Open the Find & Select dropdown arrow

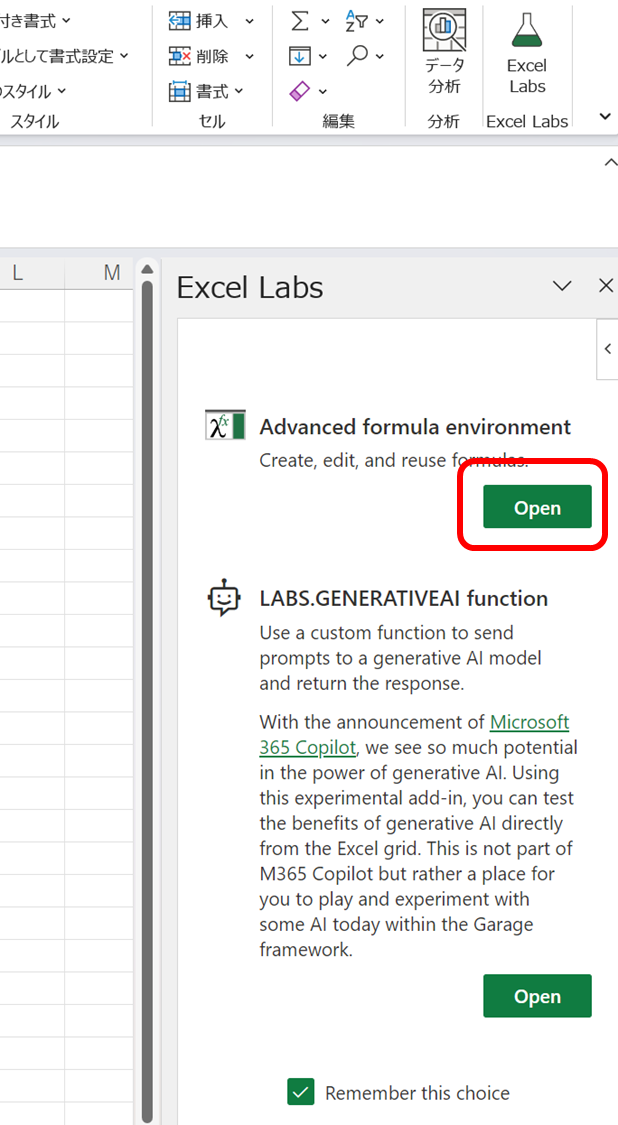[x=380, y=56]
